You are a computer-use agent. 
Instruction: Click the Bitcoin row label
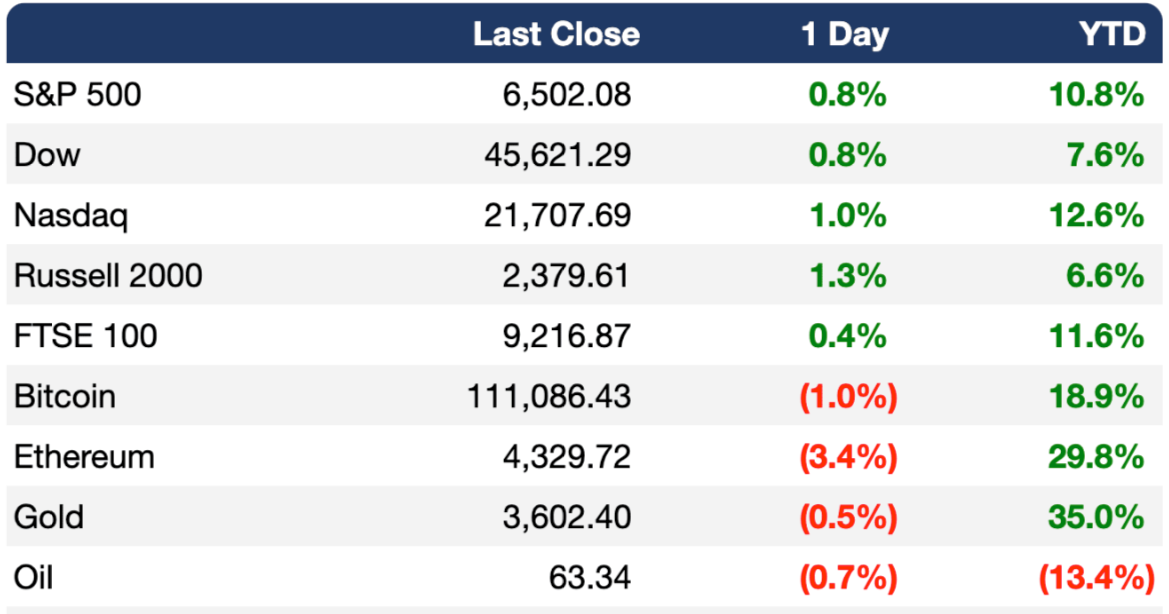(x=65, y=396)
